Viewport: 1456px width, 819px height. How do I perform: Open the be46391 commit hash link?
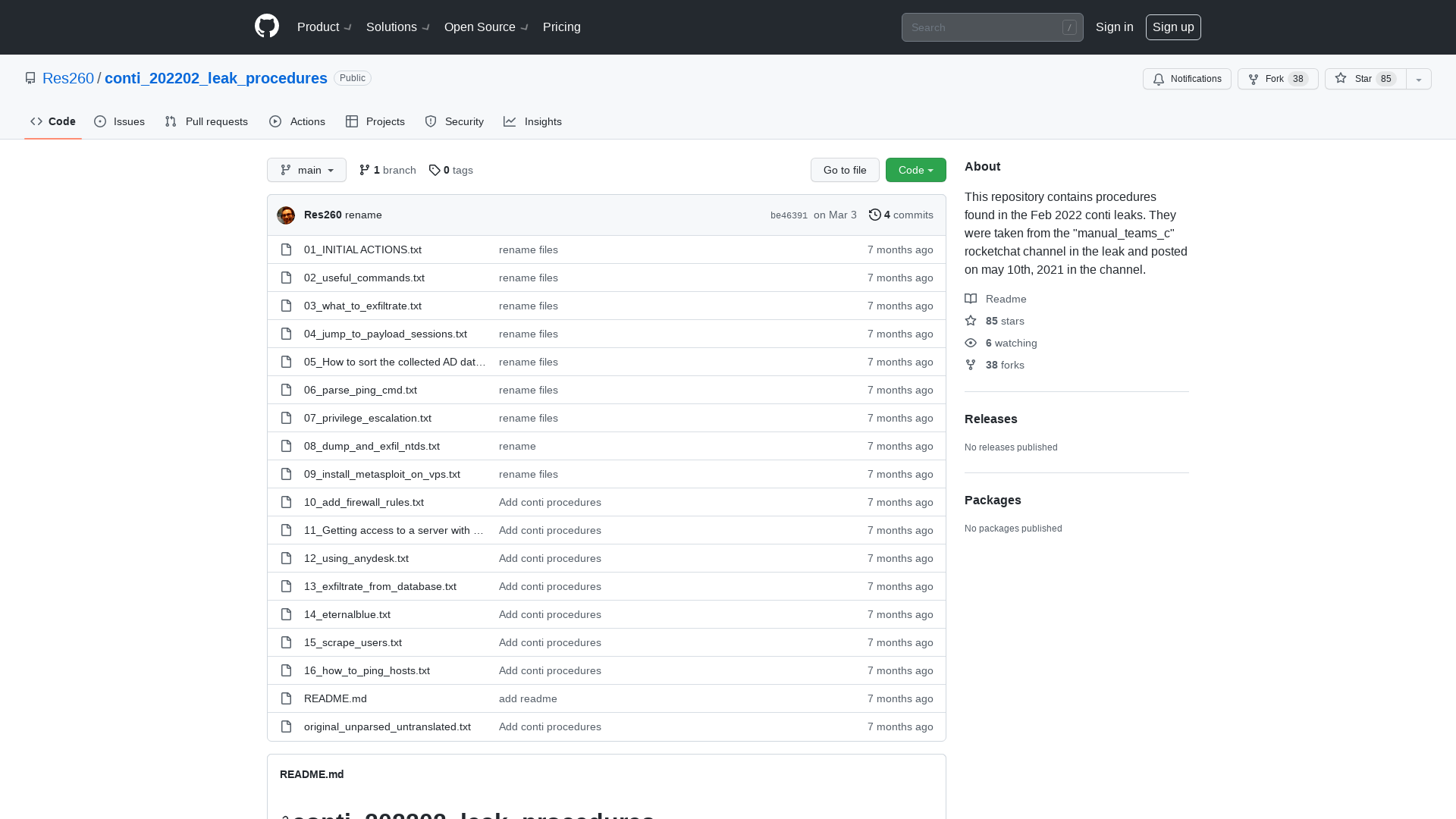pos(789,215)
